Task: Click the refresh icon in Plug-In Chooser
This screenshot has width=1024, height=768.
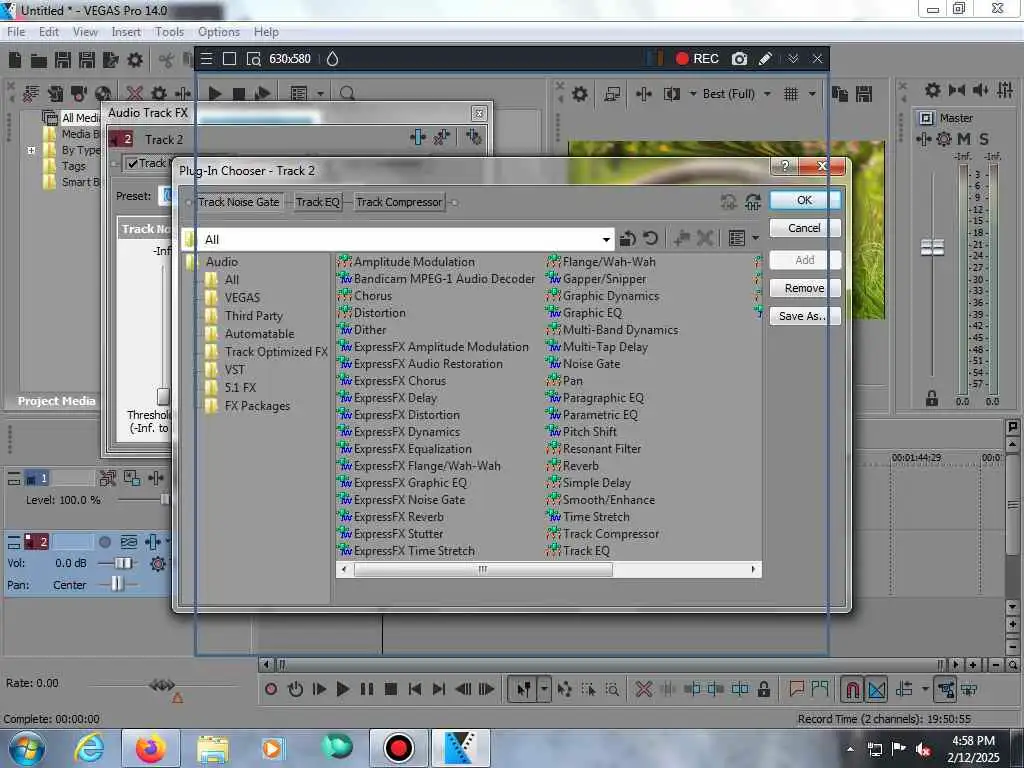Action: 650,238
